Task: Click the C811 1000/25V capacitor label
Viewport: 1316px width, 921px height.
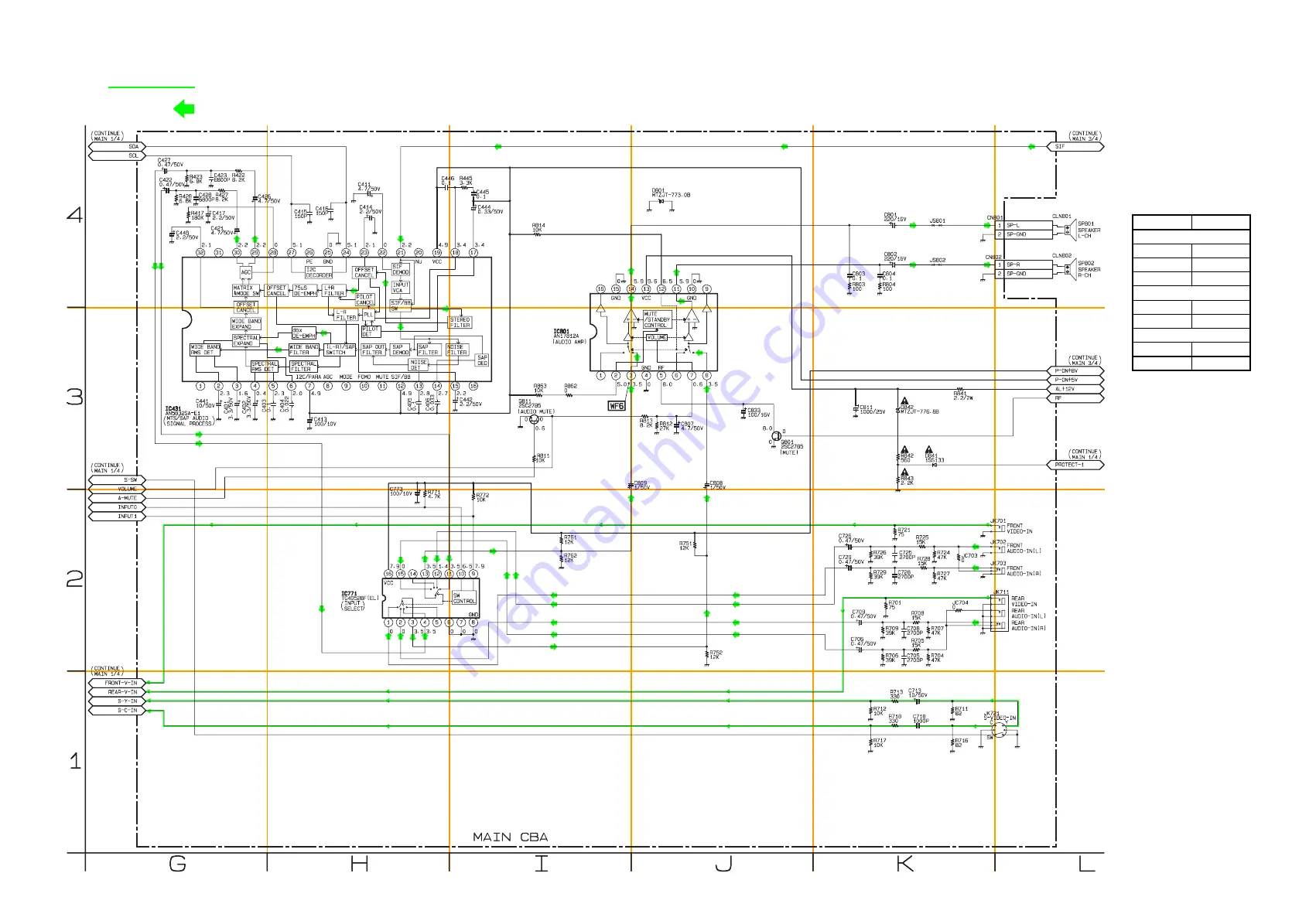Action: (x=872, y=410)
